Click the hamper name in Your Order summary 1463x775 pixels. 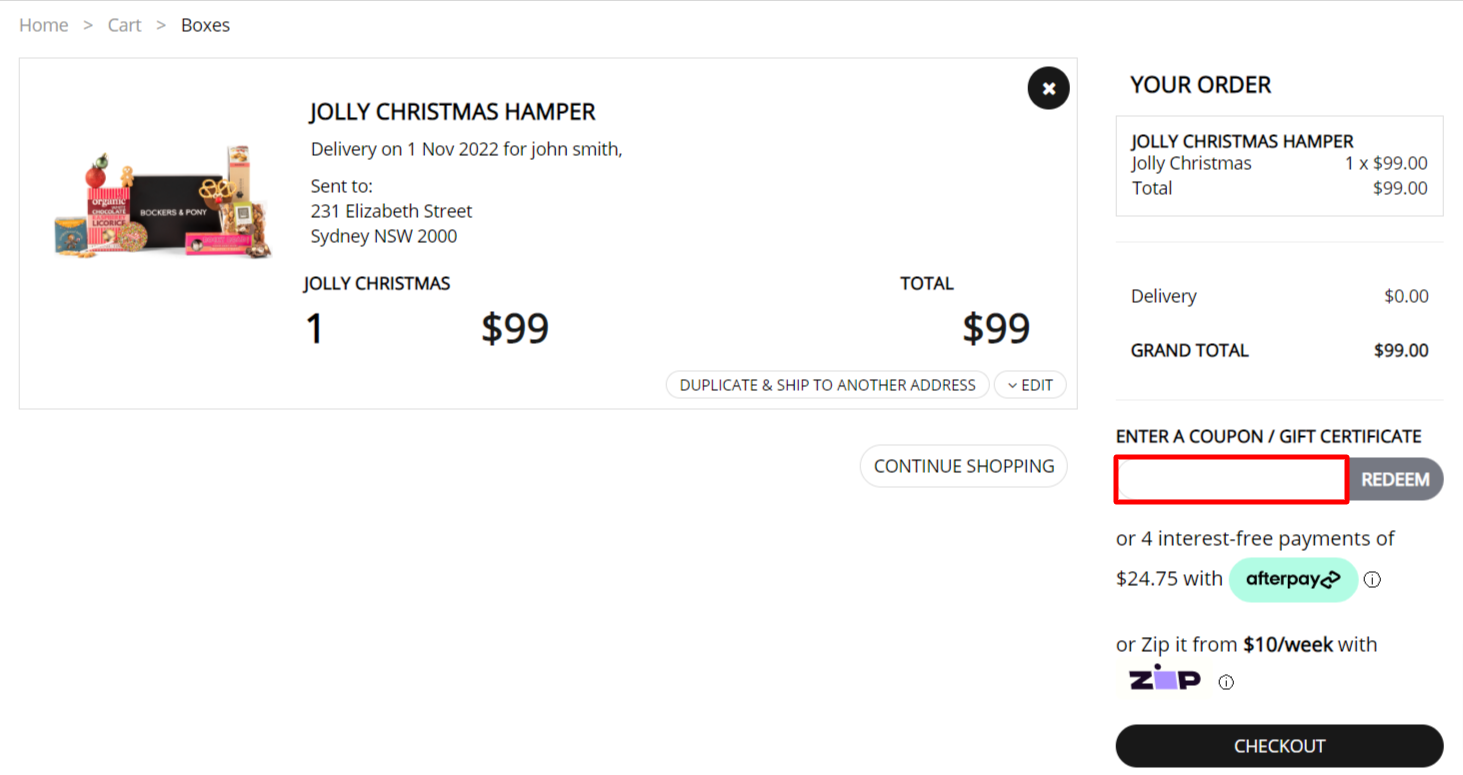tap(1242, 141)
